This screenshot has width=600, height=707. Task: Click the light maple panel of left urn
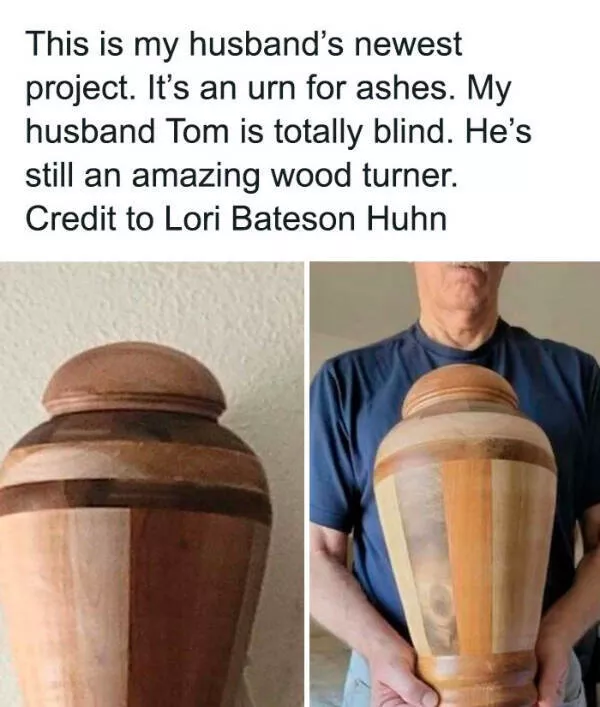tap(65, 609)
